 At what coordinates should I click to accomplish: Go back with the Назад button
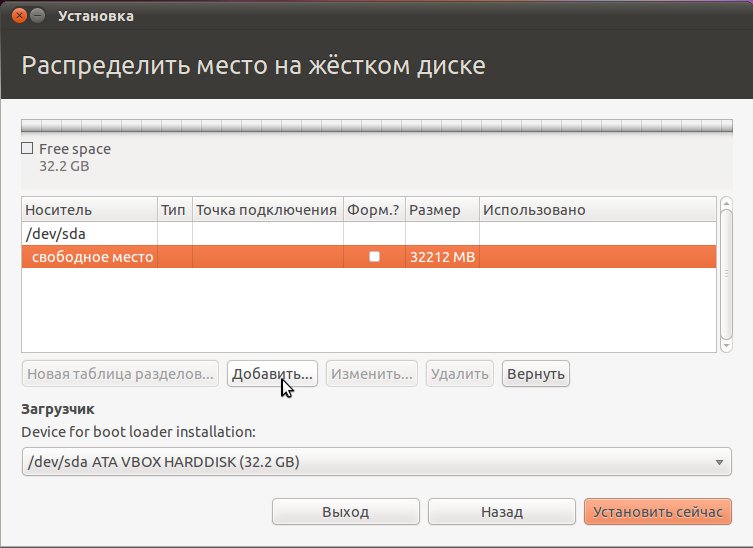(501, 512)
